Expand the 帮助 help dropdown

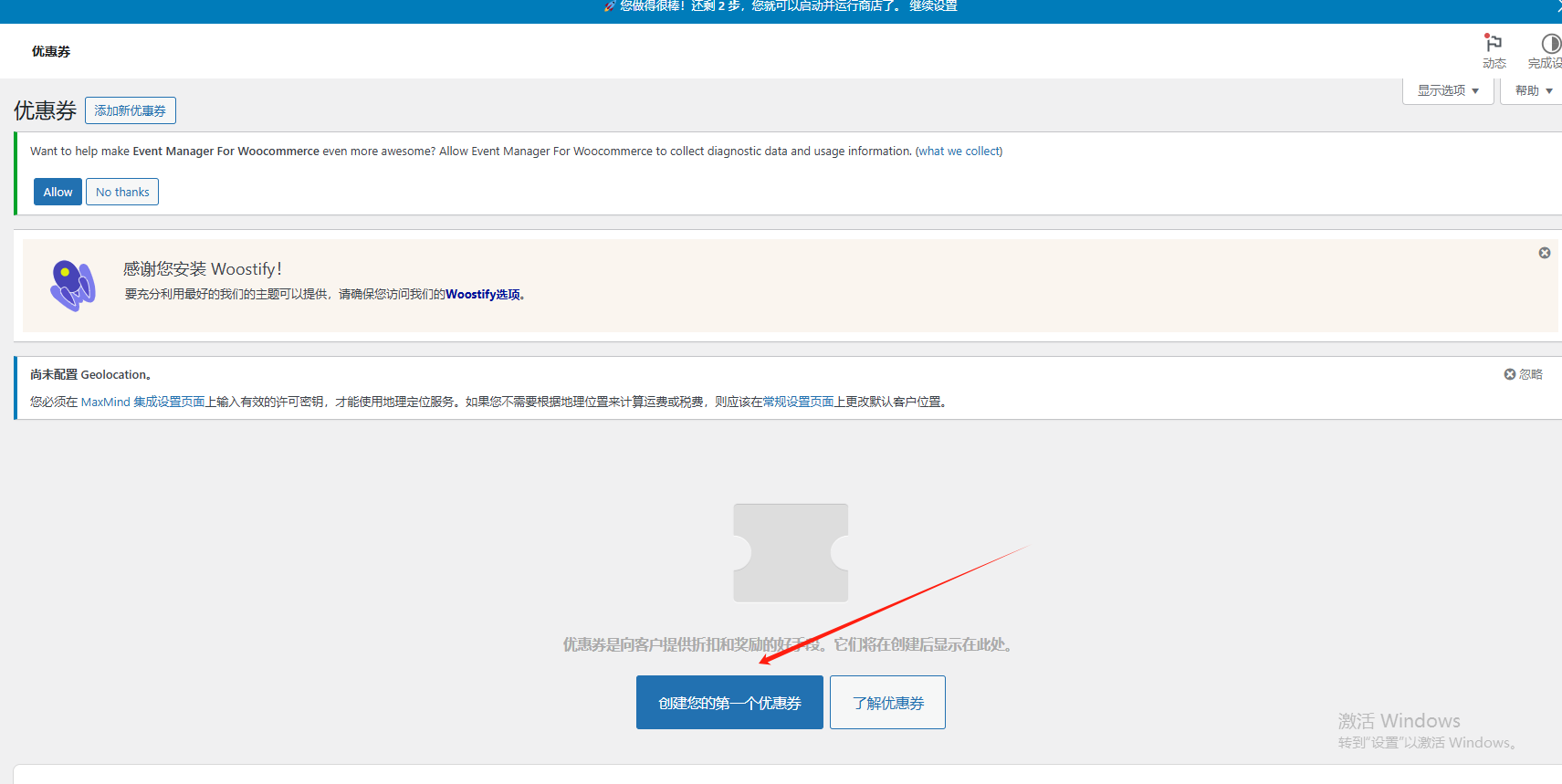[1533, 90]
